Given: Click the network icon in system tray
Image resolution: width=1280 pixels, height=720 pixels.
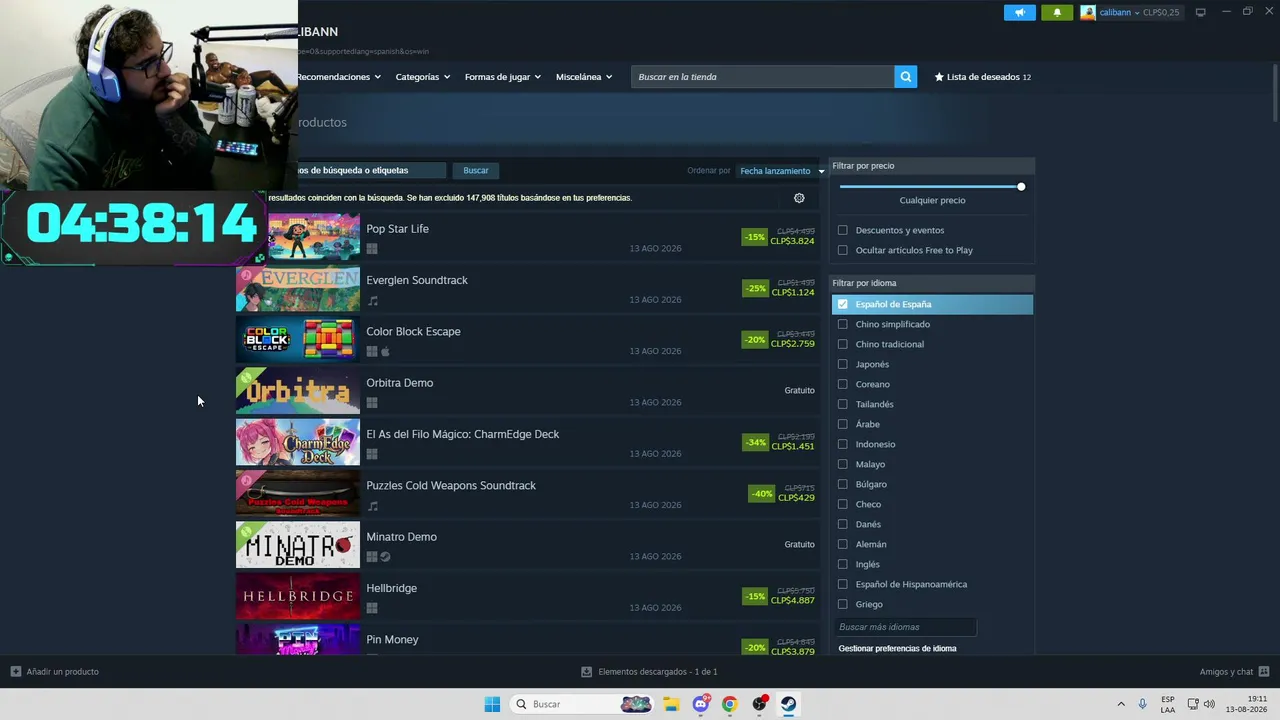Looking at the screenshot, I should pos(1193,704).
